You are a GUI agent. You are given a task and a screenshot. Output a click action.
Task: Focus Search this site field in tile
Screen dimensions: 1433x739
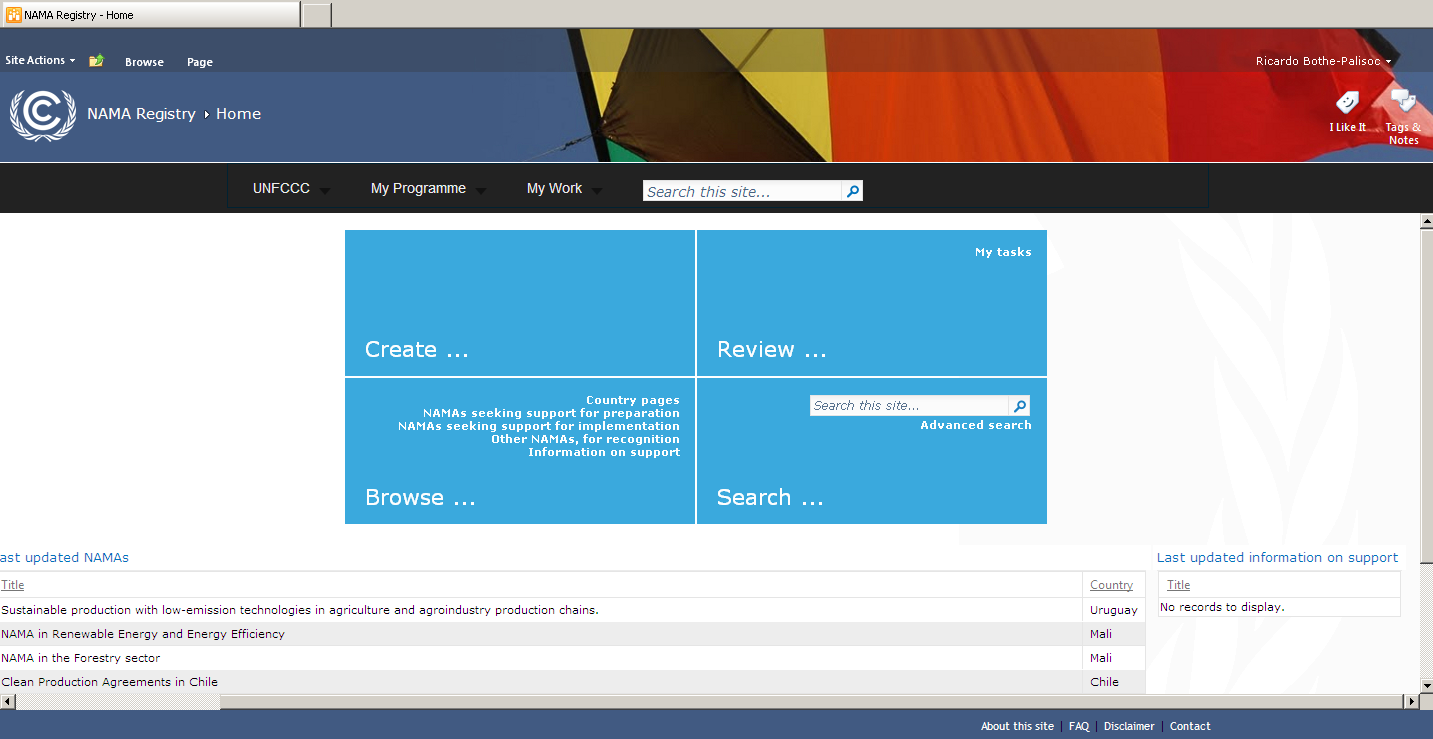(x=910, y=406)
